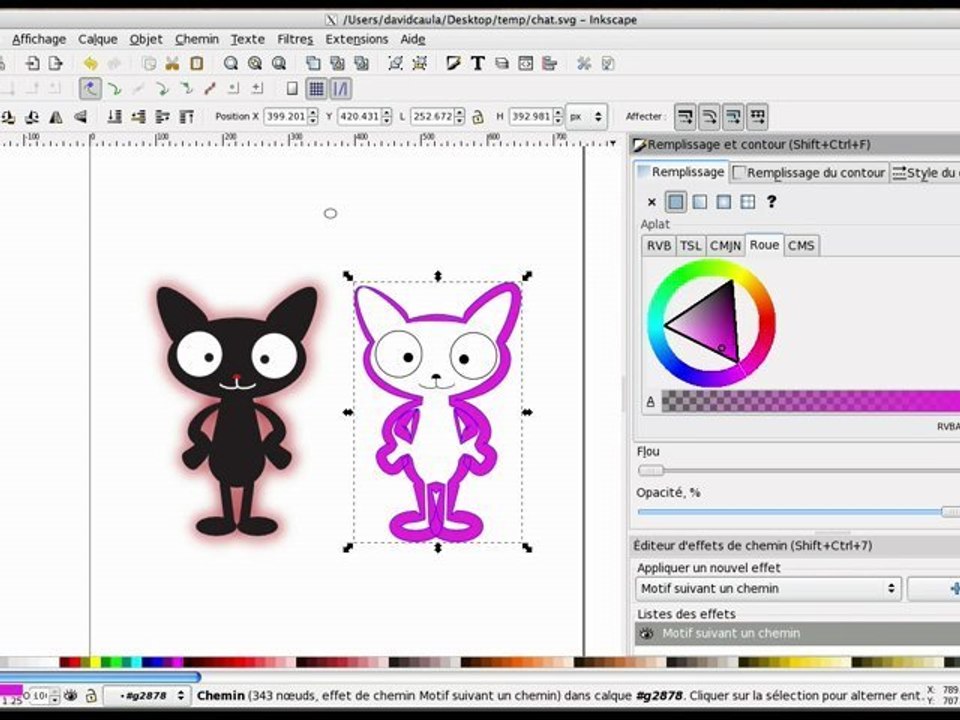Open the Fill and Stroke dialog icon
Viewport: 960px width, 720px height.
point(453,64)
